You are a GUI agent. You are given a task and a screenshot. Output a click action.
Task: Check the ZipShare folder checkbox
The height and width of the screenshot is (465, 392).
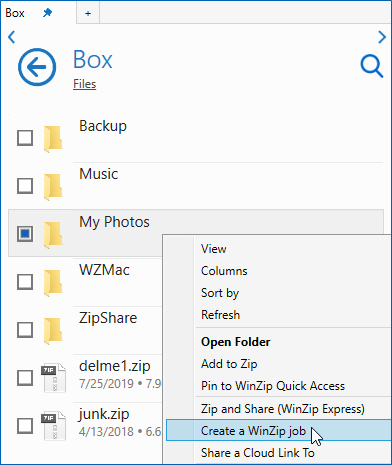pyautogui.click(x=25, y=330)
